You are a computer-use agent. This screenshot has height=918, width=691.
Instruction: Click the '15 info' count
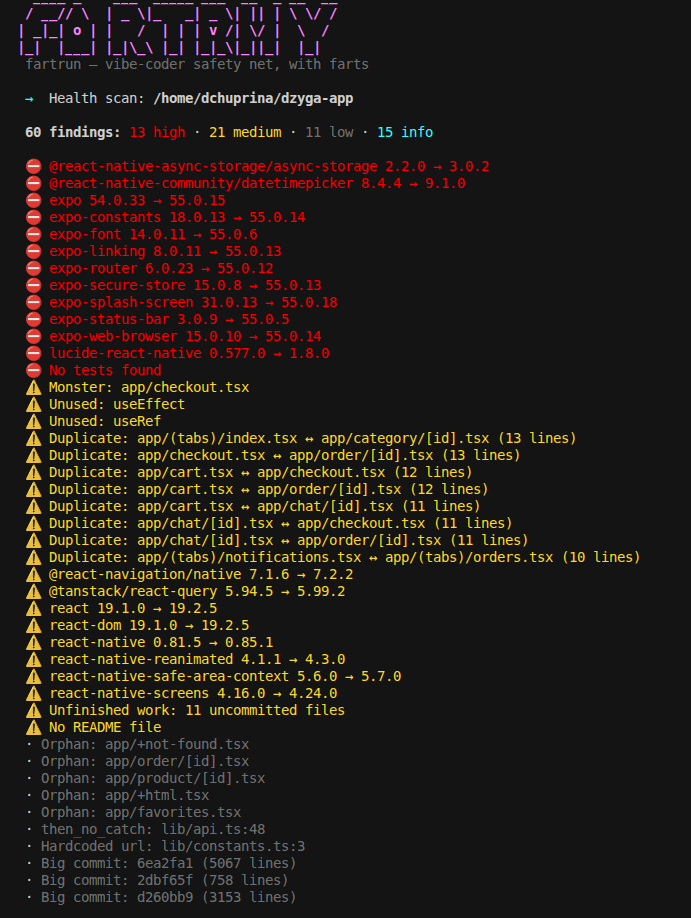coord(405,132)
